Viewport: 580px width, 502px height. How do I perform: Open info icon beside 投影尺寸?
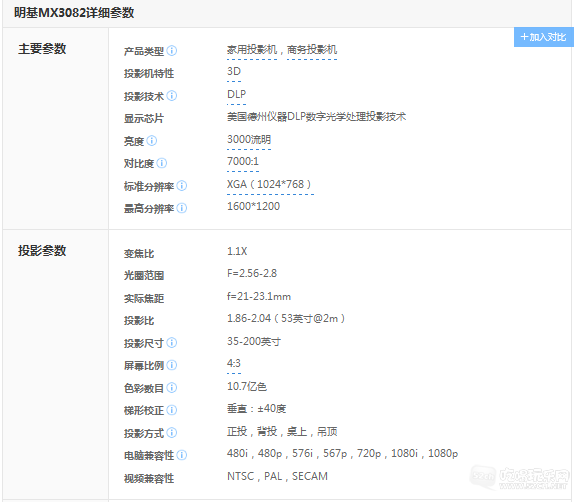pyautogui.click(x=172, y=343)
